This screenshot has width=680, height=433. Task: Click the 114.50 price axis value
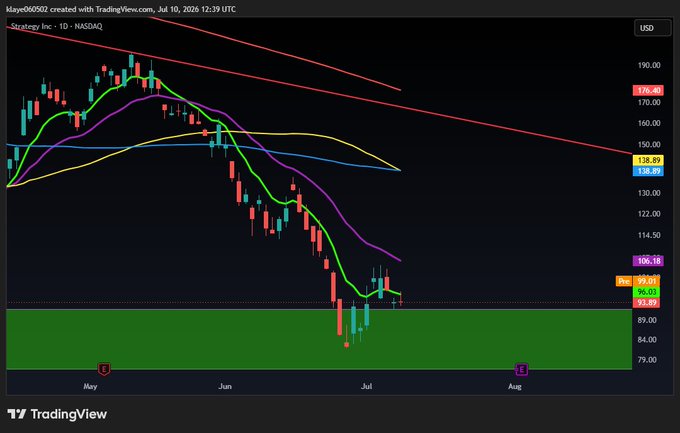(649, 235)
